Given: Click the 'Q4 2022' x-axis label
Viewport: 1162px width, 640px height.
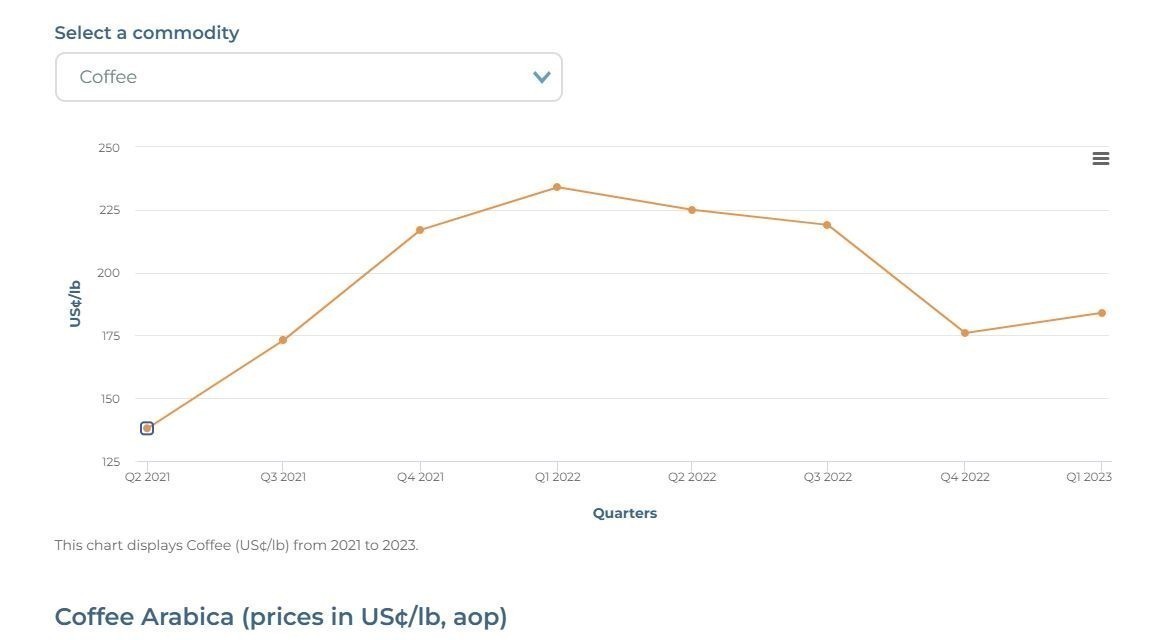Looking at the screenshot, I should (x=965, y=477).
